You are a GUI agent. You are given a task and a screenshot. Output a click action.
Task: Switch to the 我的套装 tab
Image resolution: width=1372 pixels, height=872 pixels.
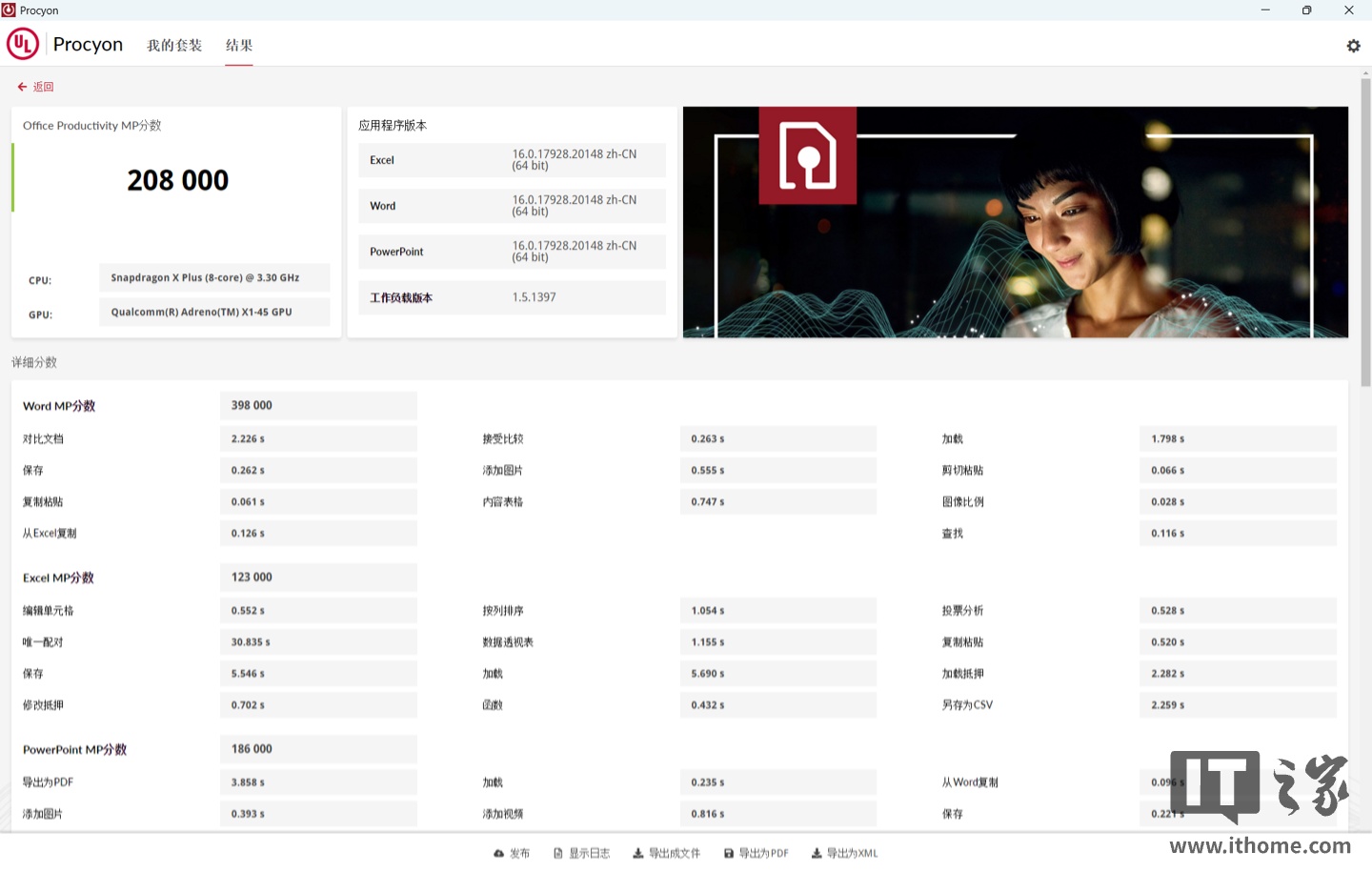pyautogui.click(x=174, y=46)
